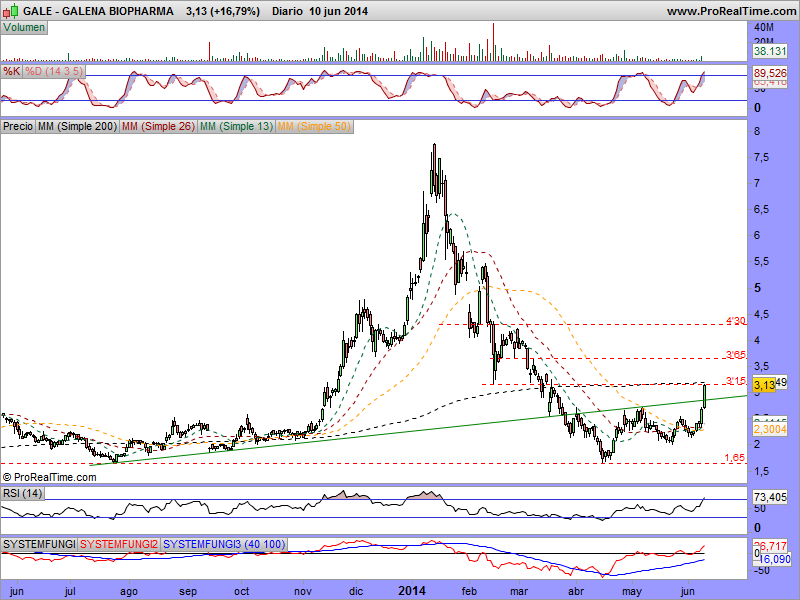Select the RSI (14) indicator label
The height and width of the screenshot is (600, 800).
22,493
